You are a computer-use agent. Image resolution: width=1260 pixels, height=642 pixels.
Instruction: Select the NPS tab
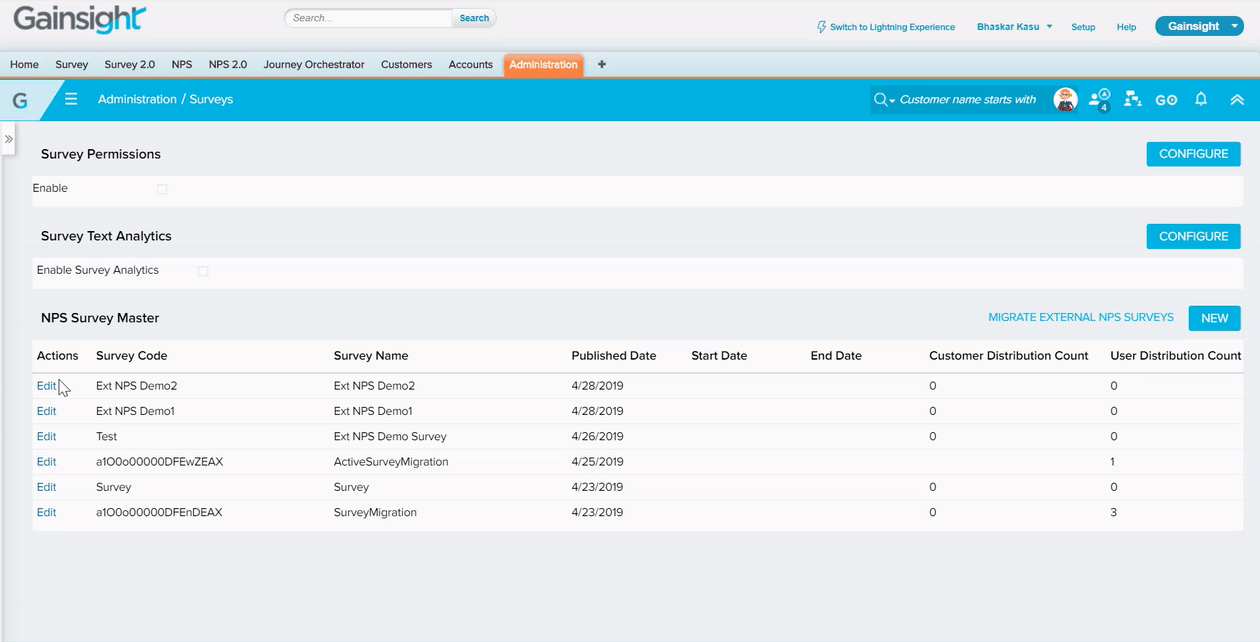[182, 64]
